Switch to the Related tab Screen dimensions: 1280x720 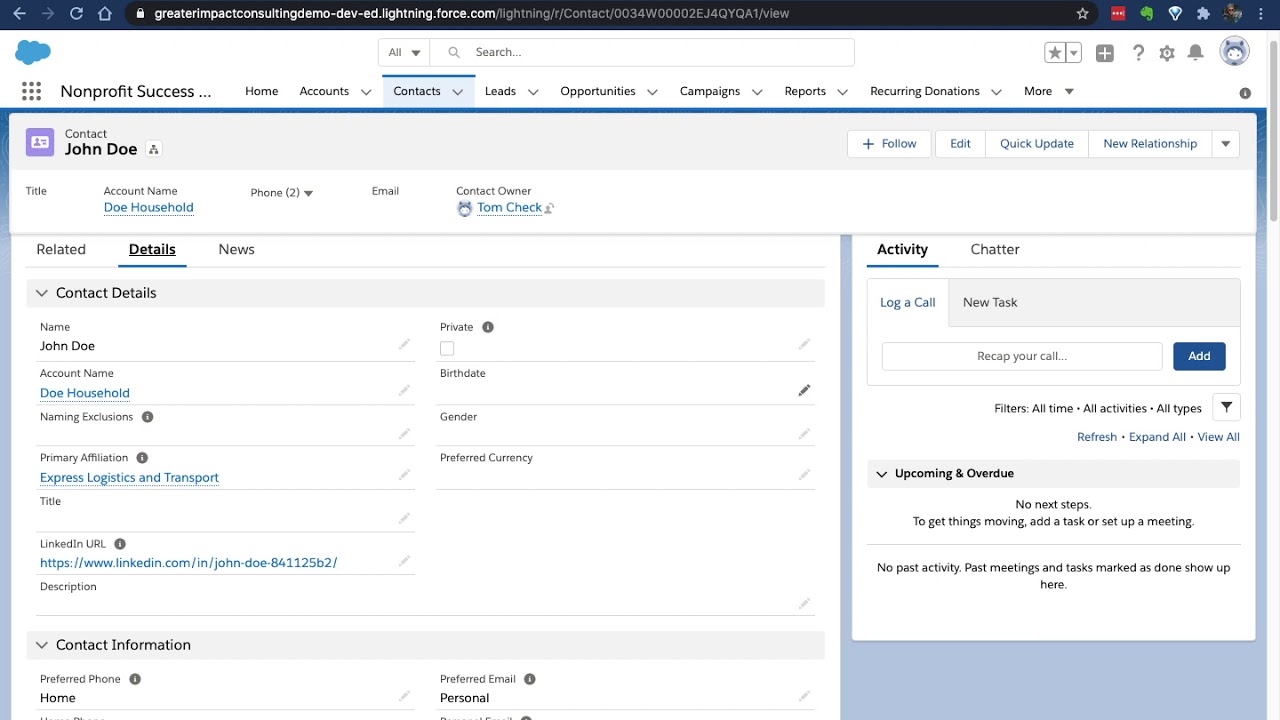coord(61,249)
